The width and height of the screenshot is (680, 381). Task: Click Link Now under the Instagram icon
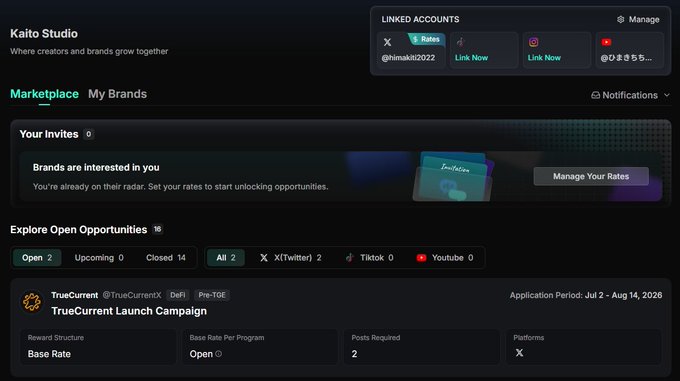pos(544,58)
